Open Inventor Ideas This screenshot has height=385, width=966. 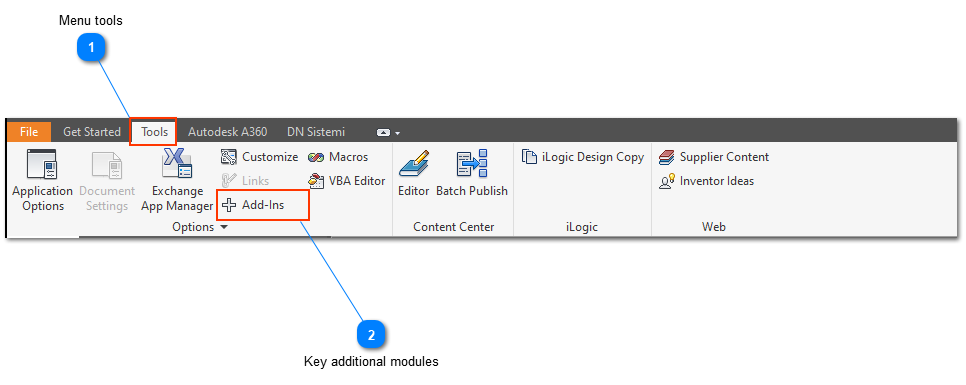(706, 181)
